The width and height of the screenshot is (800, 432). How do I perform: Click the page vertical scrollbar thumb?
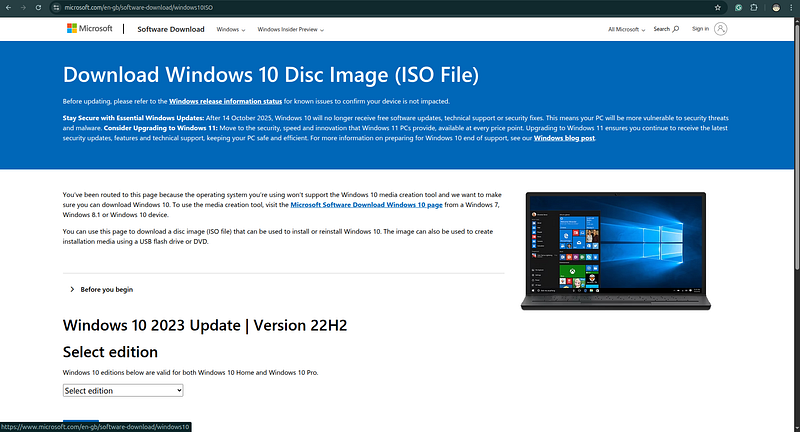coord(796,145)
